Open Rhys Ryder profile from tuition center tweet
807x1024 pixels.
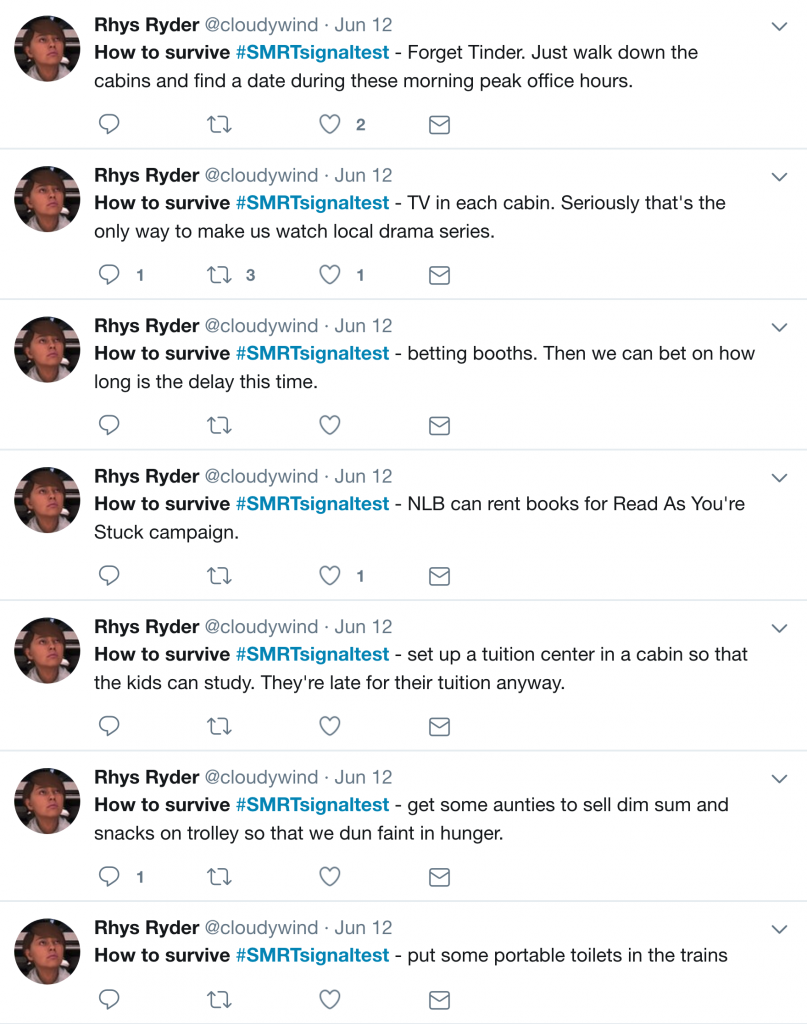[x=146, y=627]
